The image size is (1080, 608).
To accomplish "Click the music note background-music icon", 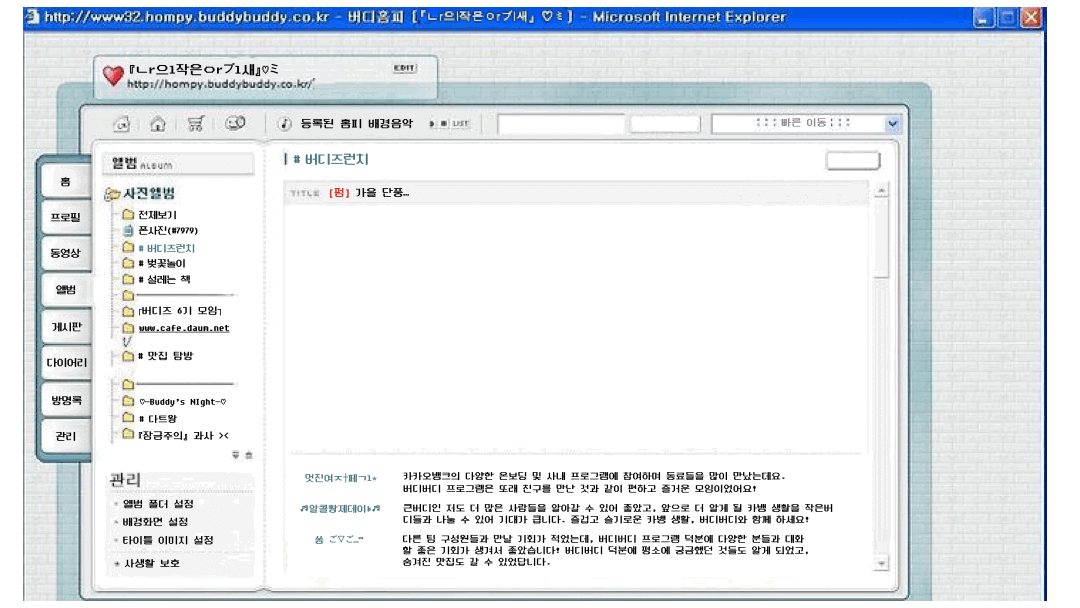I will (284, 124).
